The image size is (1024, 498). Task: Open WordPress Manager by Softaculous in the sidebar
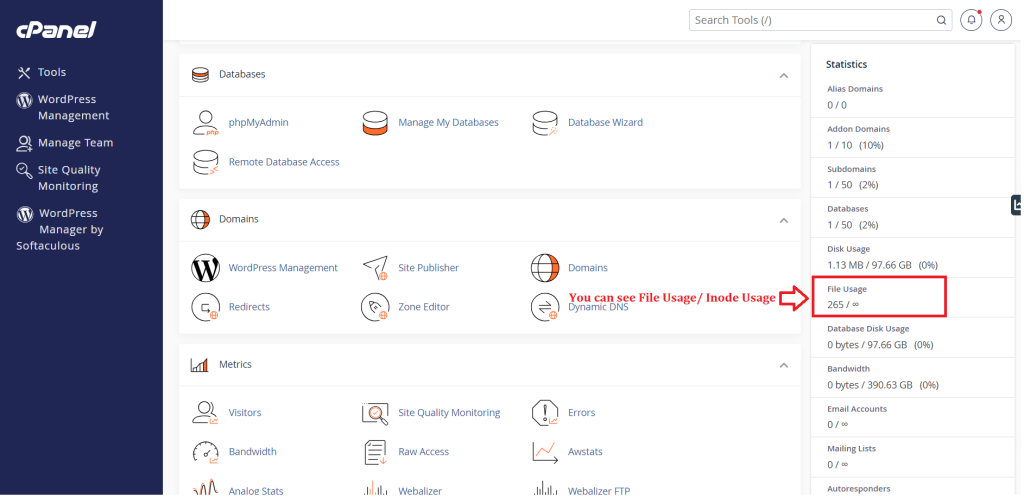pyautogui.click(x=60, y=229)
